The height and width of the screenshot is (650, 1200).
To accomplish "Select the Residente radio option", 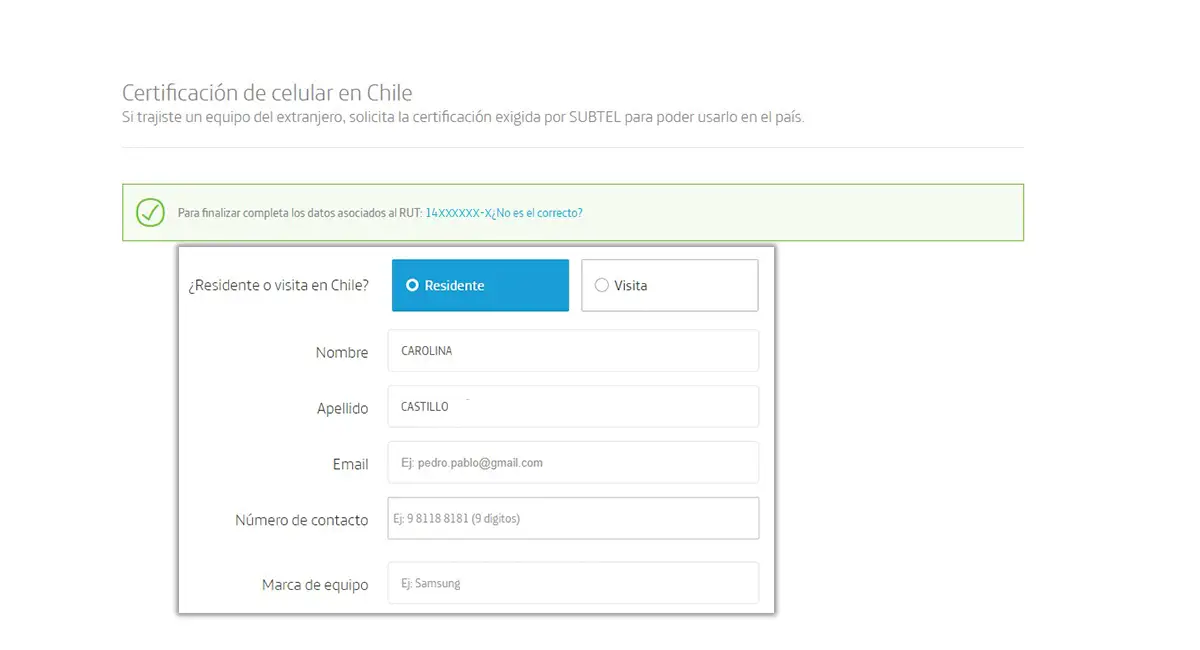I will (480, 285).
